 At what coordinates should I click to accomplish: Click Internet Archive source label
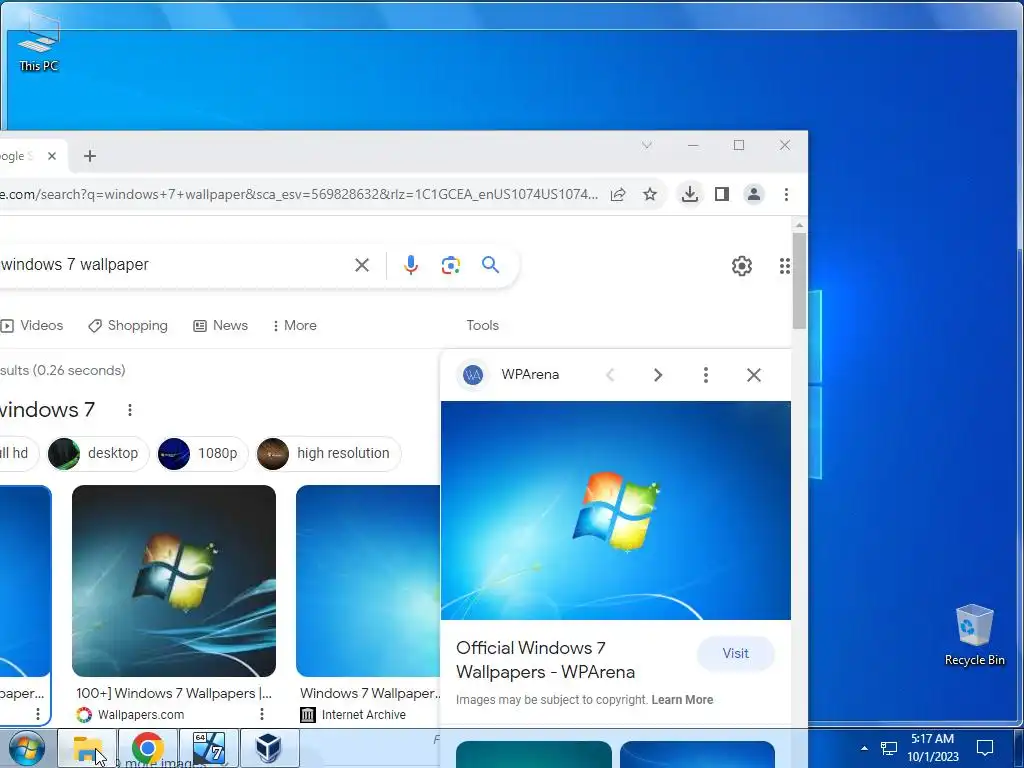pos(364,715)
